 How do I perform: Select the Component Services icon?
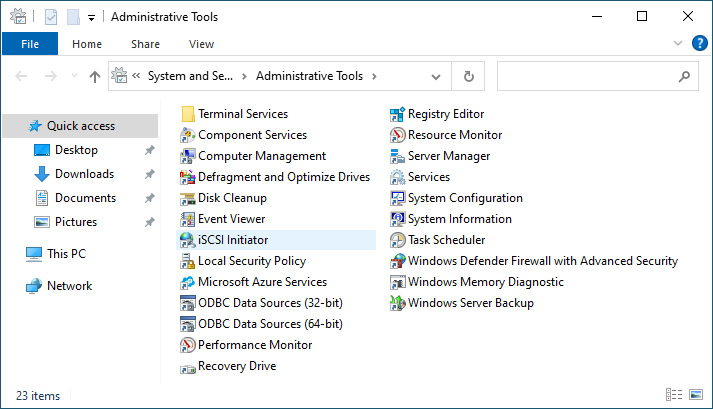pyautogui.click(x=188, y=135)
